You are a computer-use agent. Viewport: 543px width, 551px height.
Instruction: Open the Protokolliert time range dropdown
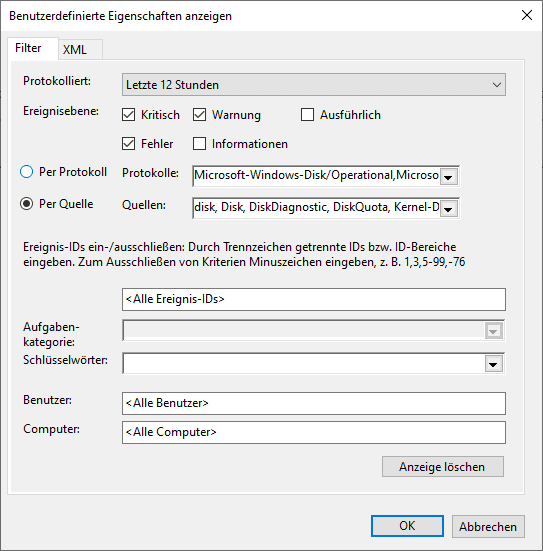(313, 85)
